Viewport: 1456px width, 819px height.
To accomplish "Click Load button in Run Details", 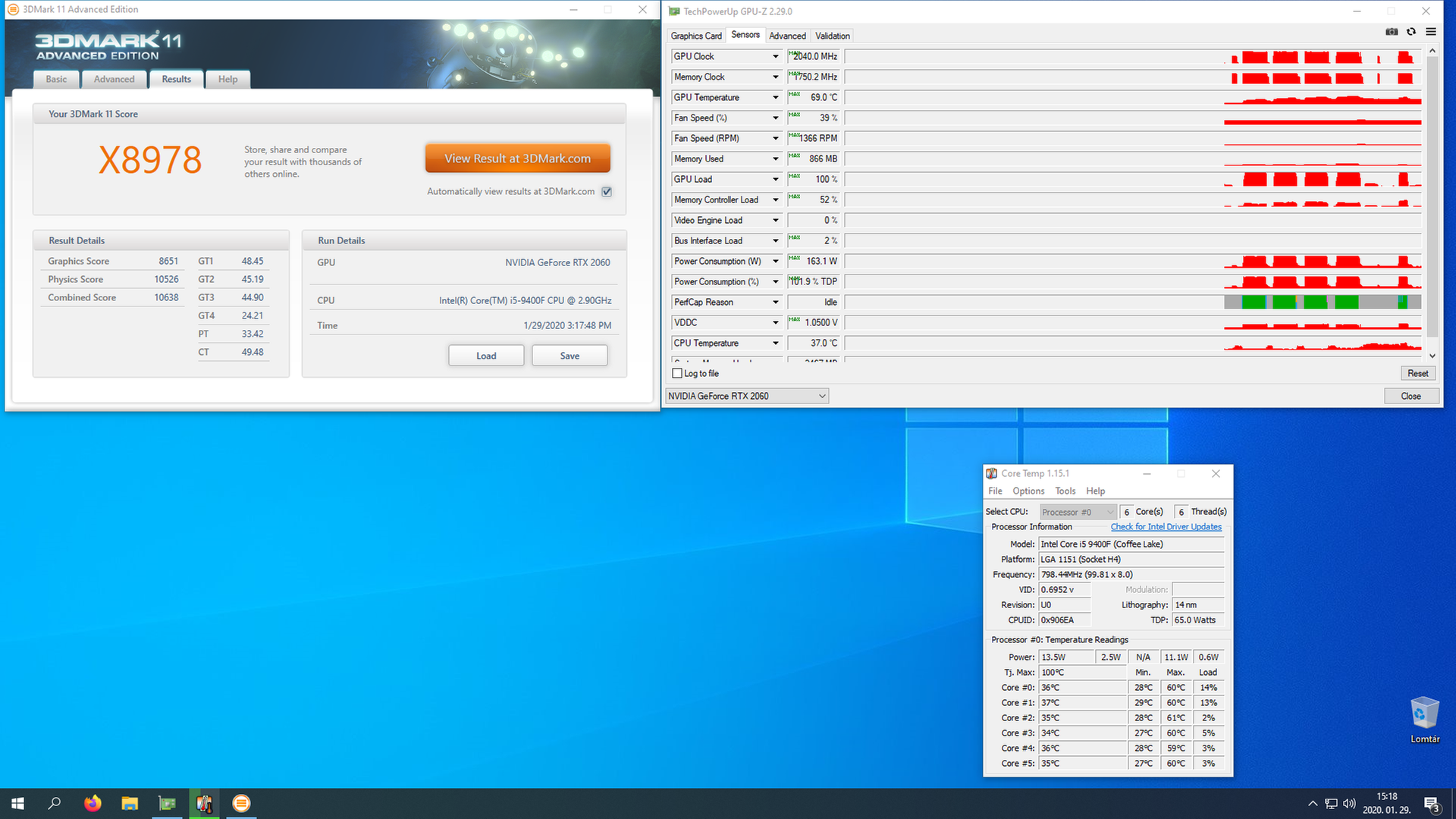I will click(486, 356).
